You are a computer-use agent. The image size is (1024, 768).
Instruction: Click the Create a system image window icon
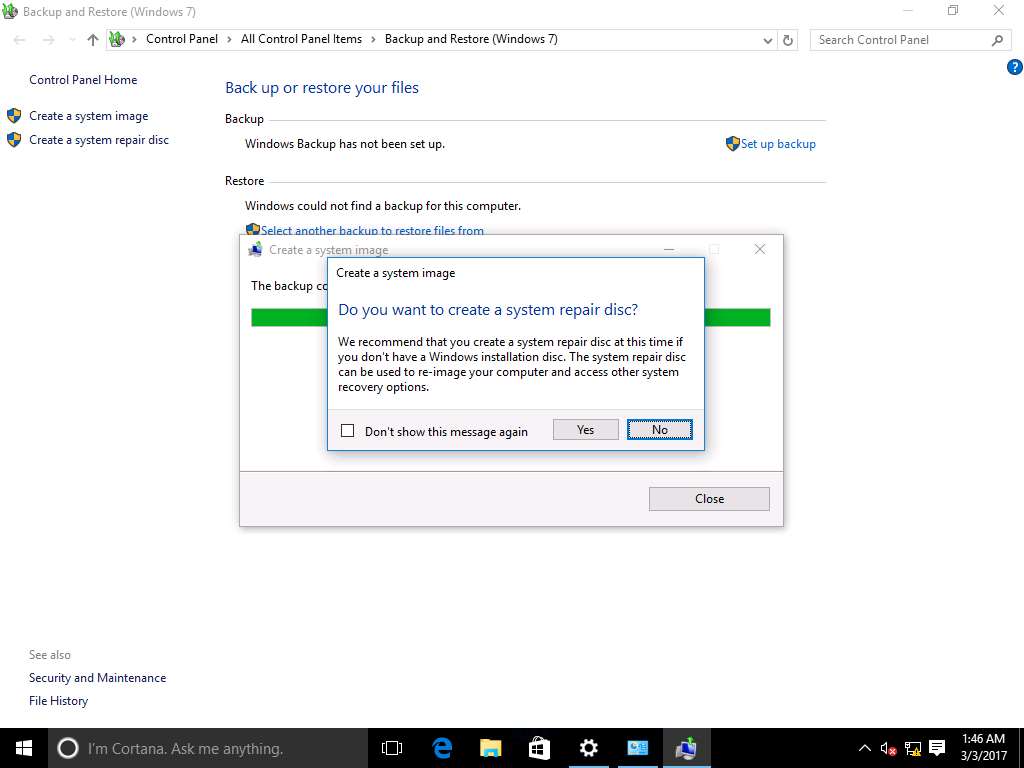255,249
